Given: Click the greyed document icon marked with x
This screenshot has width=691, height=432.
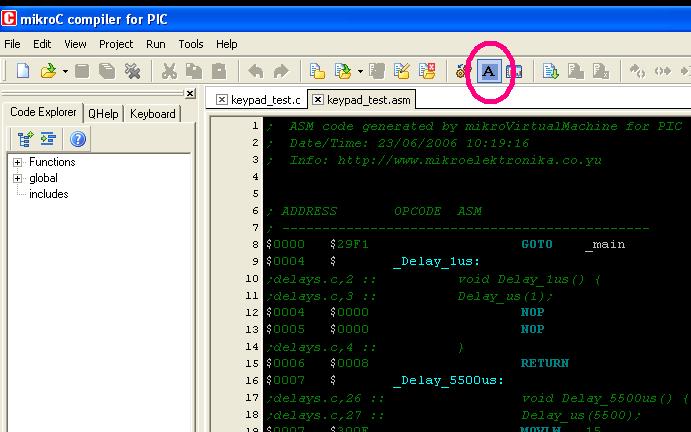Looking at the screenshot, I should click(601, 71).
